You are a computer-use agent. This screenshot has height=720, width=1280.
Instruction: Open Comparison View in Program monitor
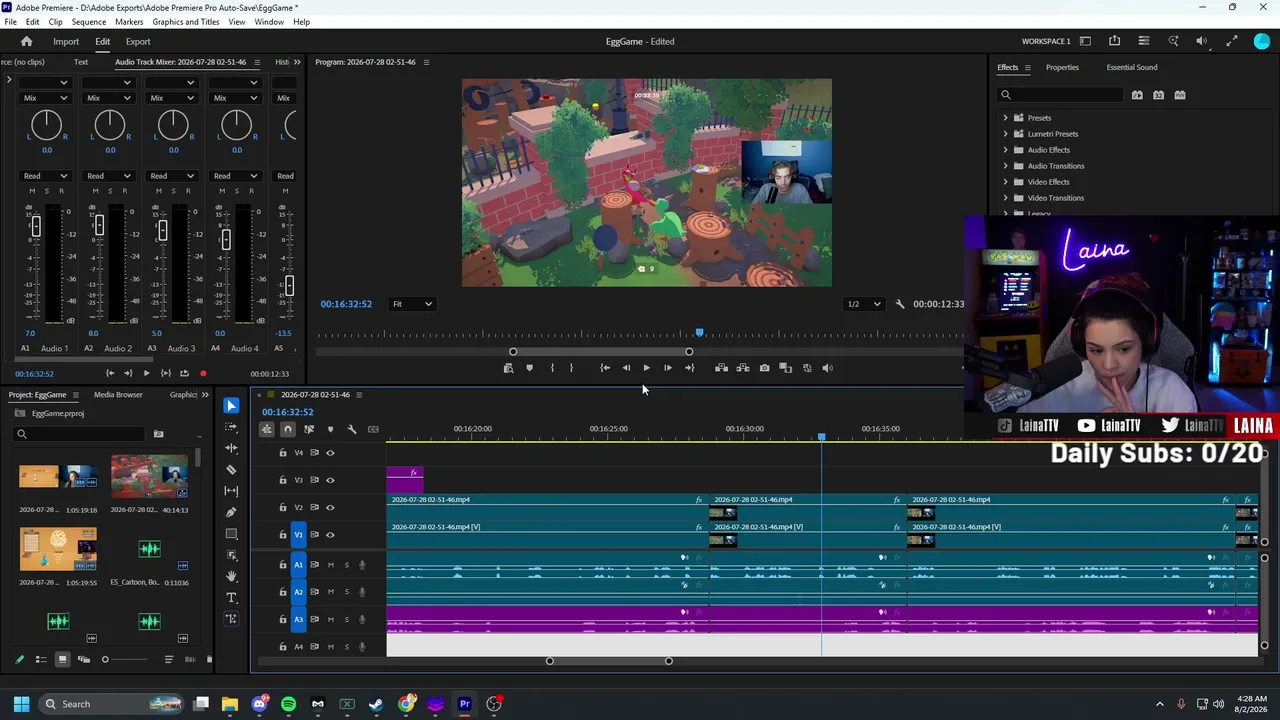coord(786,368)
